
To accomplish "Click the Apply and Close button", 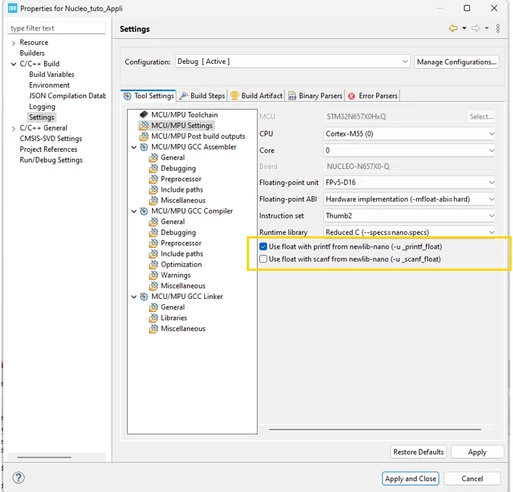I will (410, 479).
